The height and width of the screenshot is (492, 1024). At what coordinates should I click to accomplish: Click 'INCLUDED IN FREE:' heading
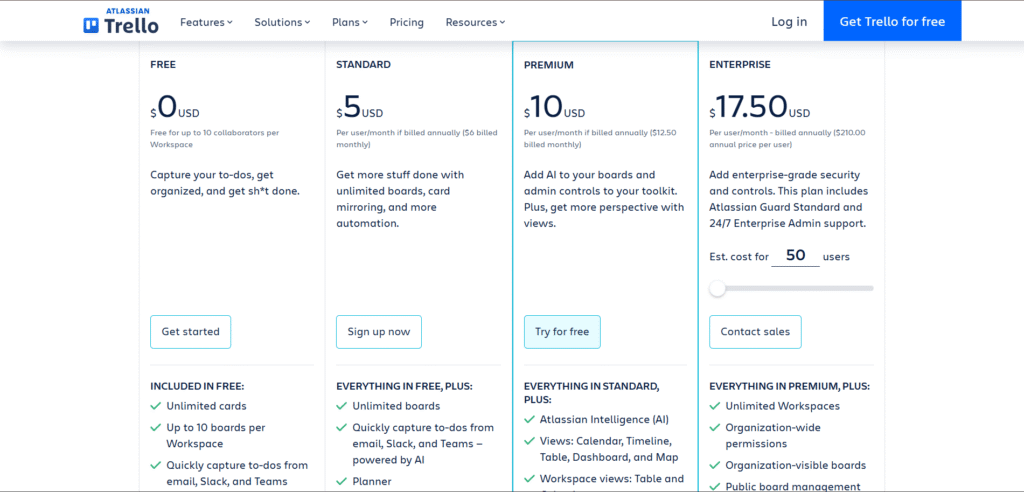[197, 386]
